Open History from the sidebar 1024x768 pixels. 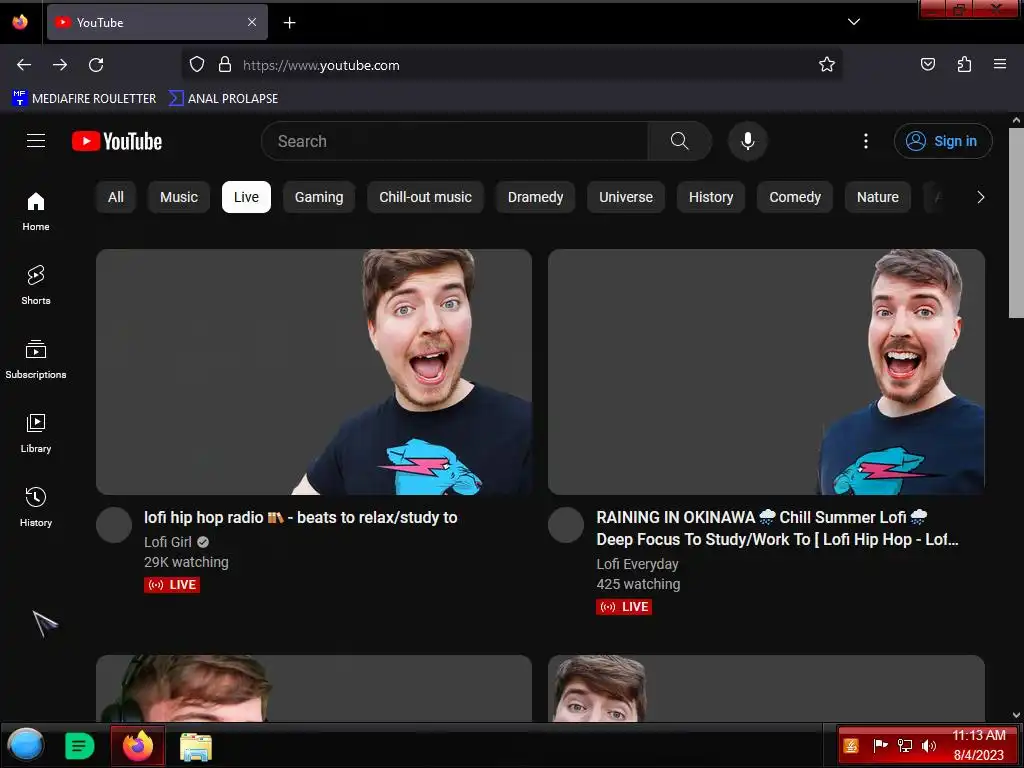(36, 508)
